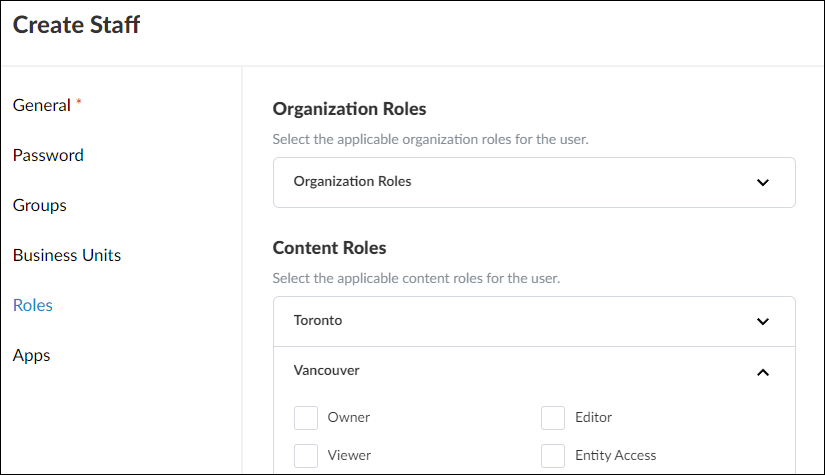The height and width of the screenshot is (475, 825).
Task: Click the red required asterisk next to General
Action: click(x=79, y=102)
